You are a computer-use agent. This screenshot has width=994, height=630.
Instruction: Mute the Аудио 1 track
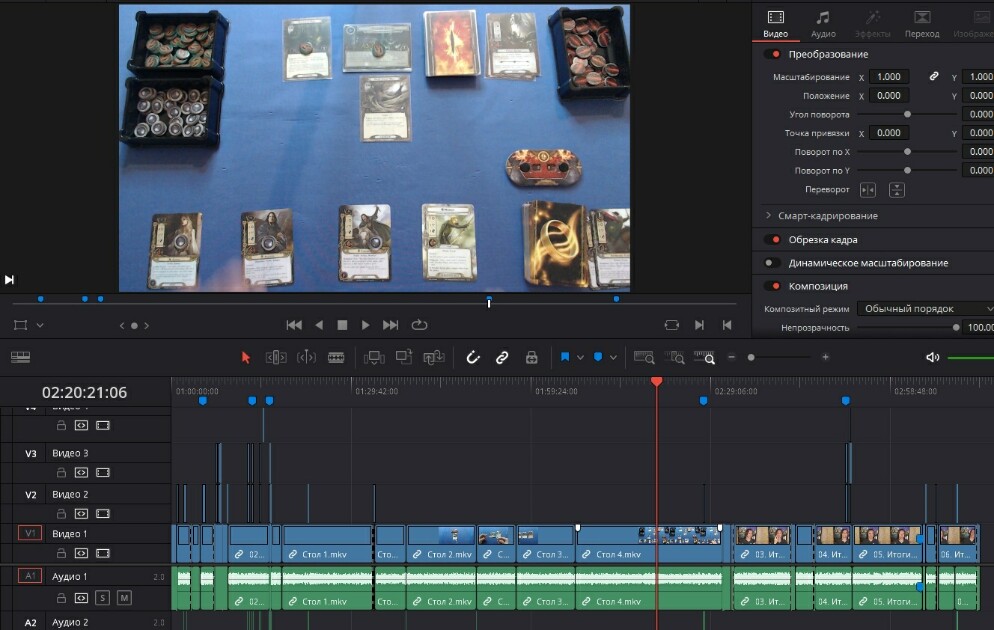pos(124,598)
